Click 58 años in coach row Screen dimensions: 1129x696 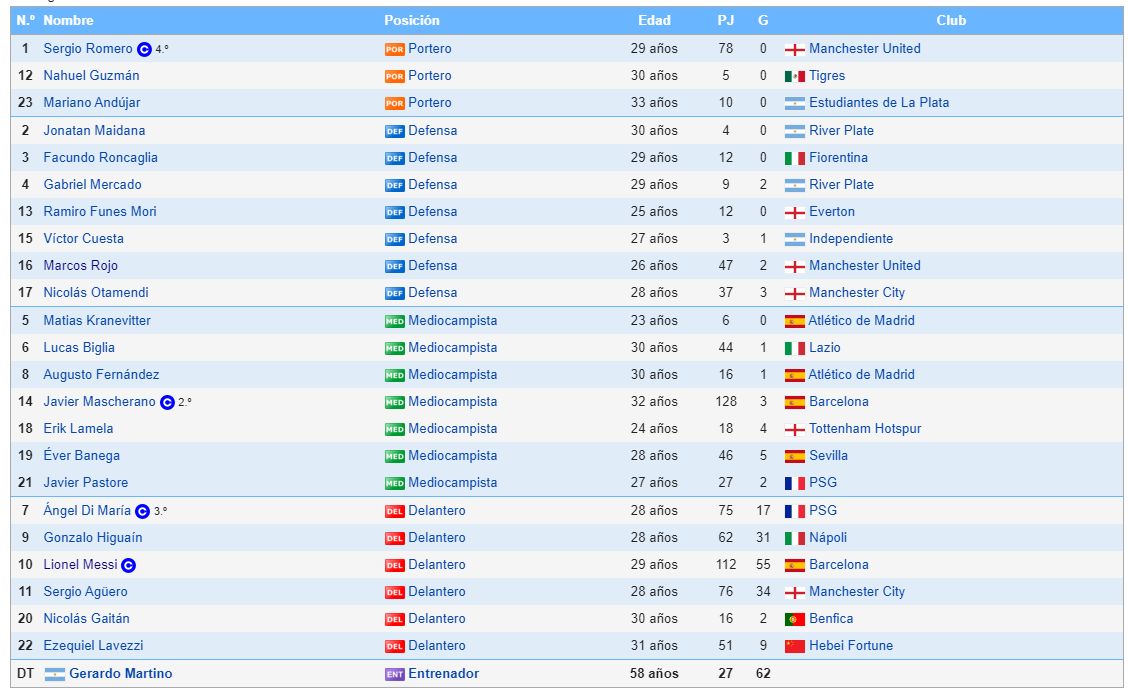pyautogui.click(x=655, y=674)
